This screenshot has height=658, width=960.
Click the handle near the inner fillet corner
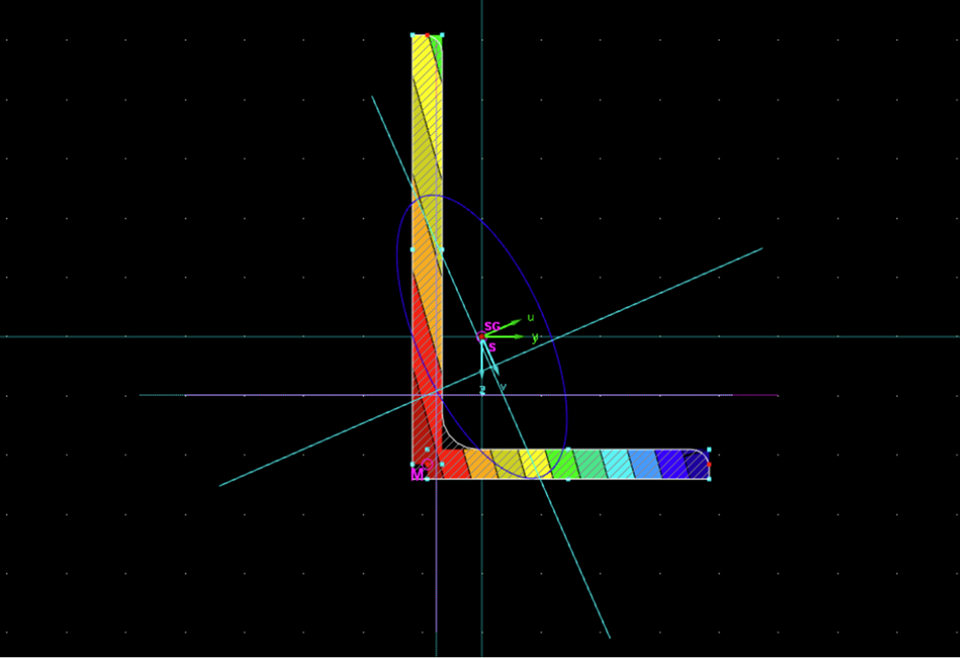point(441,463)
